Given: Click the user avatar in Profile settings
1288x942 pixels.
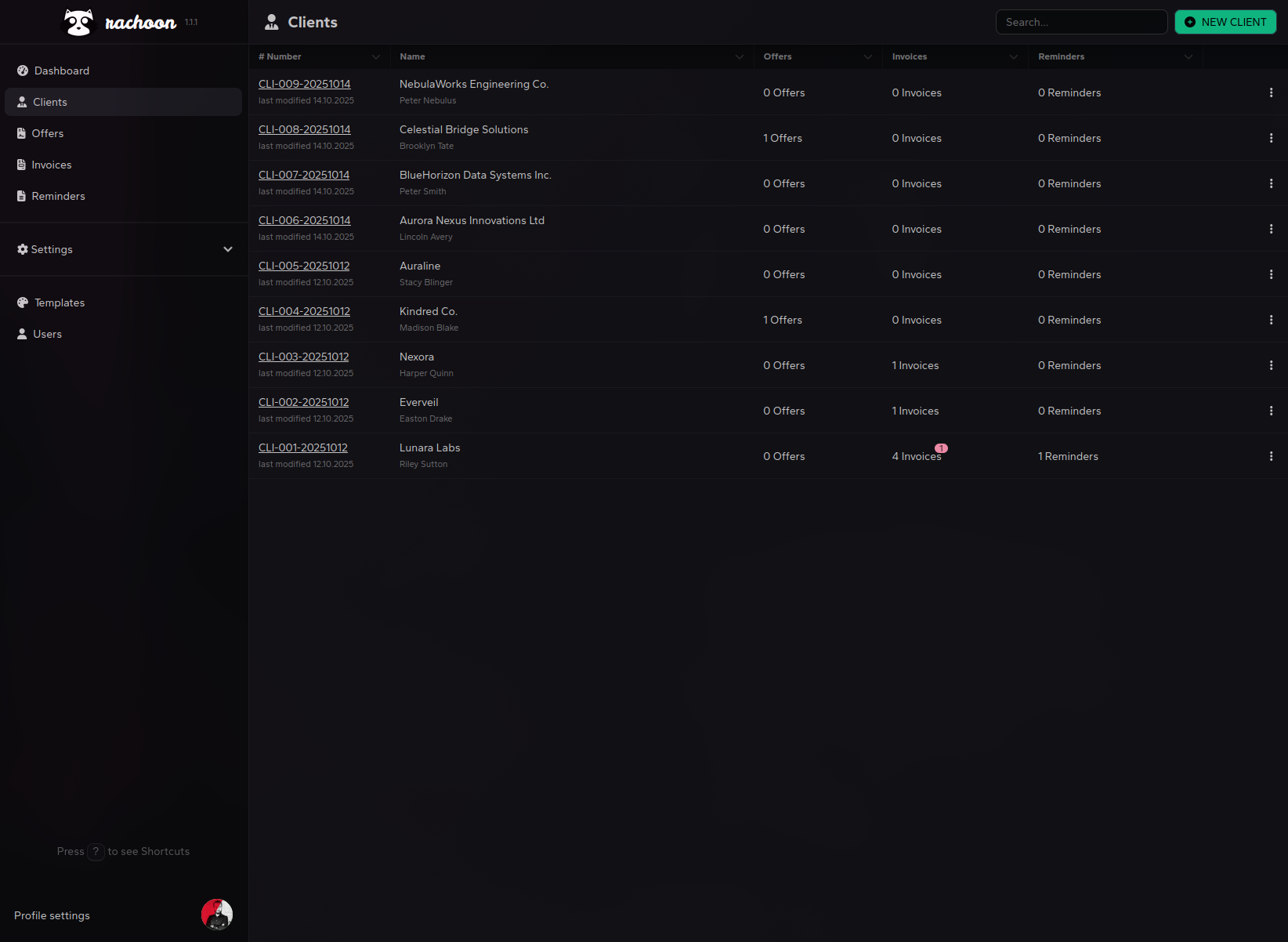Looking at the screenshot, I should (217, 915).
